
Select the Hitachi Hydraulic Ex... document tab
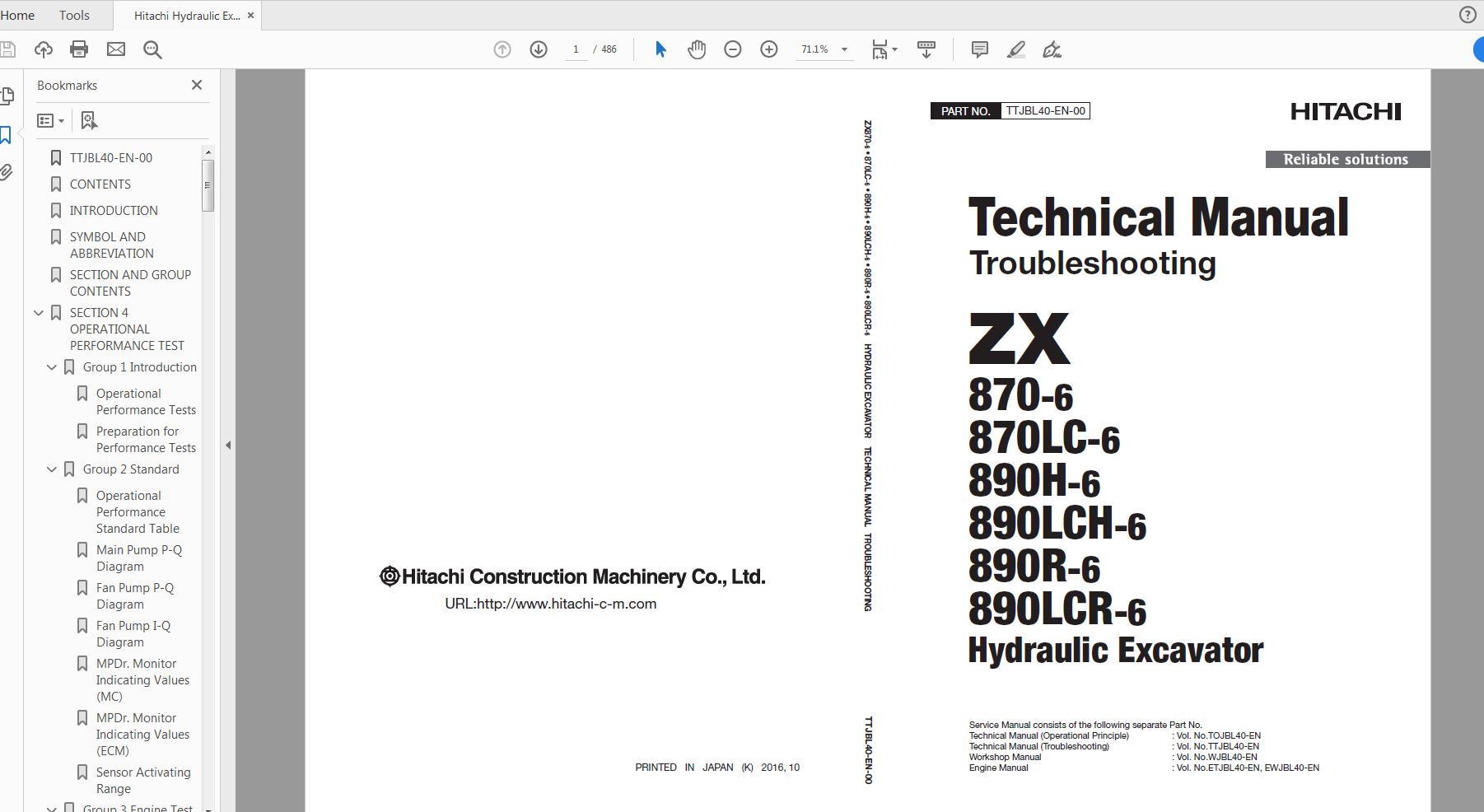186,16
